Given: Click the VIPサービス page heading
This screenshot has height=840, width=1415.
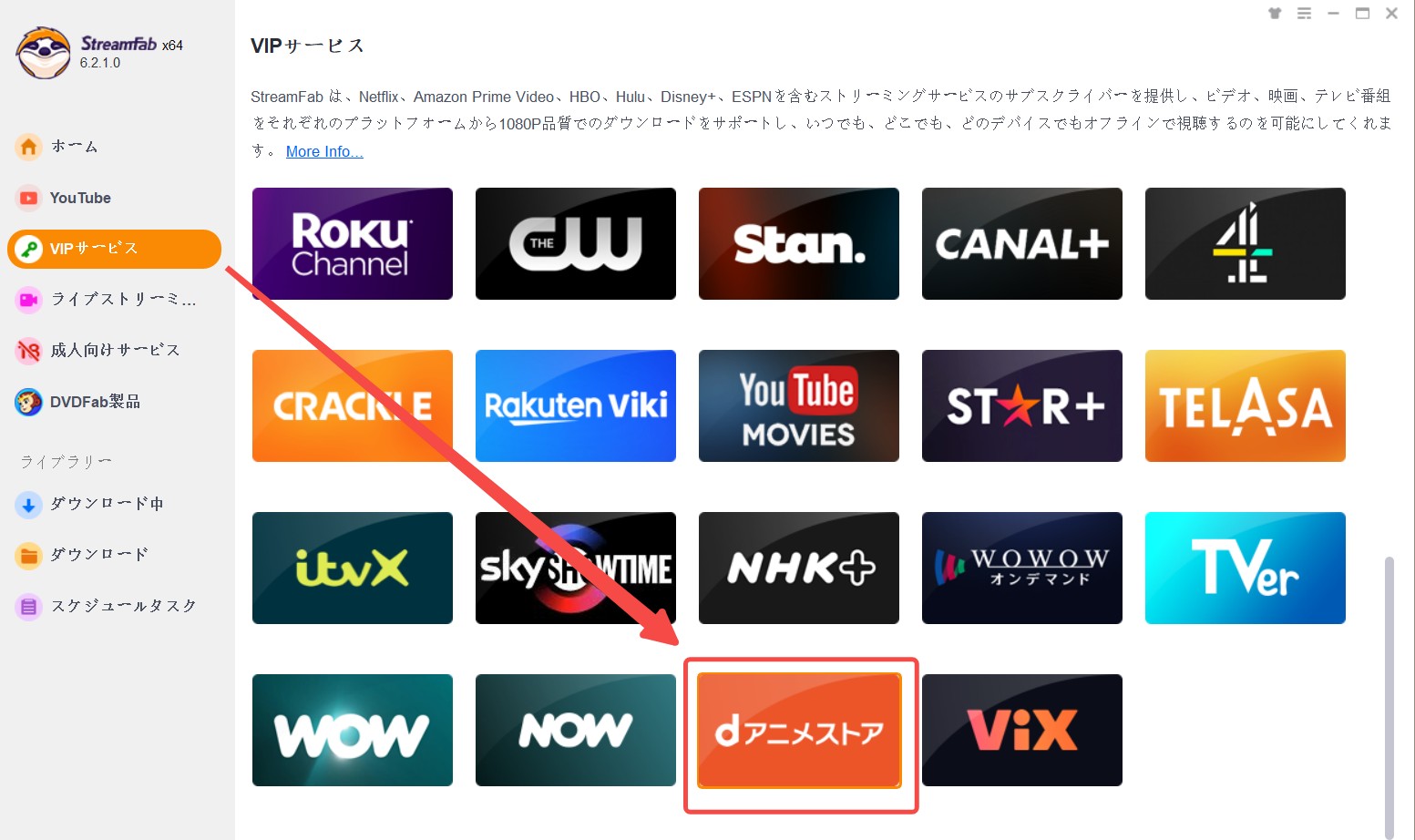Looking at the screenshot, I should [x=307, y=46].
